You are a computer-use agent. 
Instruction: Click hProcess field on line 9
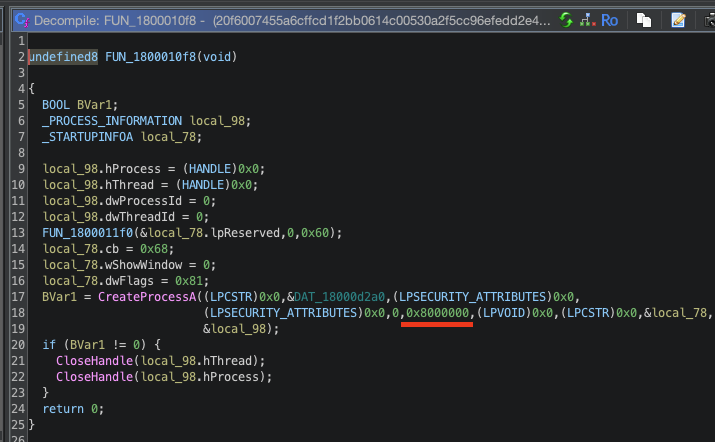tap(133, 169)
